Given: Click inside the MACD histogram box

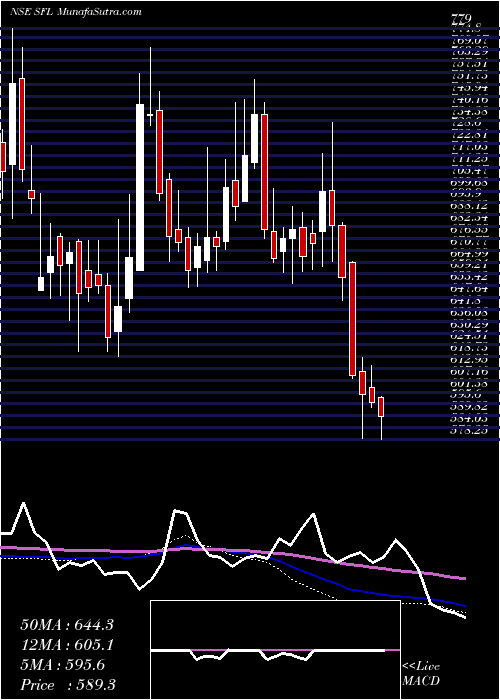Looking at the screenshot, I should coord(275,650).
